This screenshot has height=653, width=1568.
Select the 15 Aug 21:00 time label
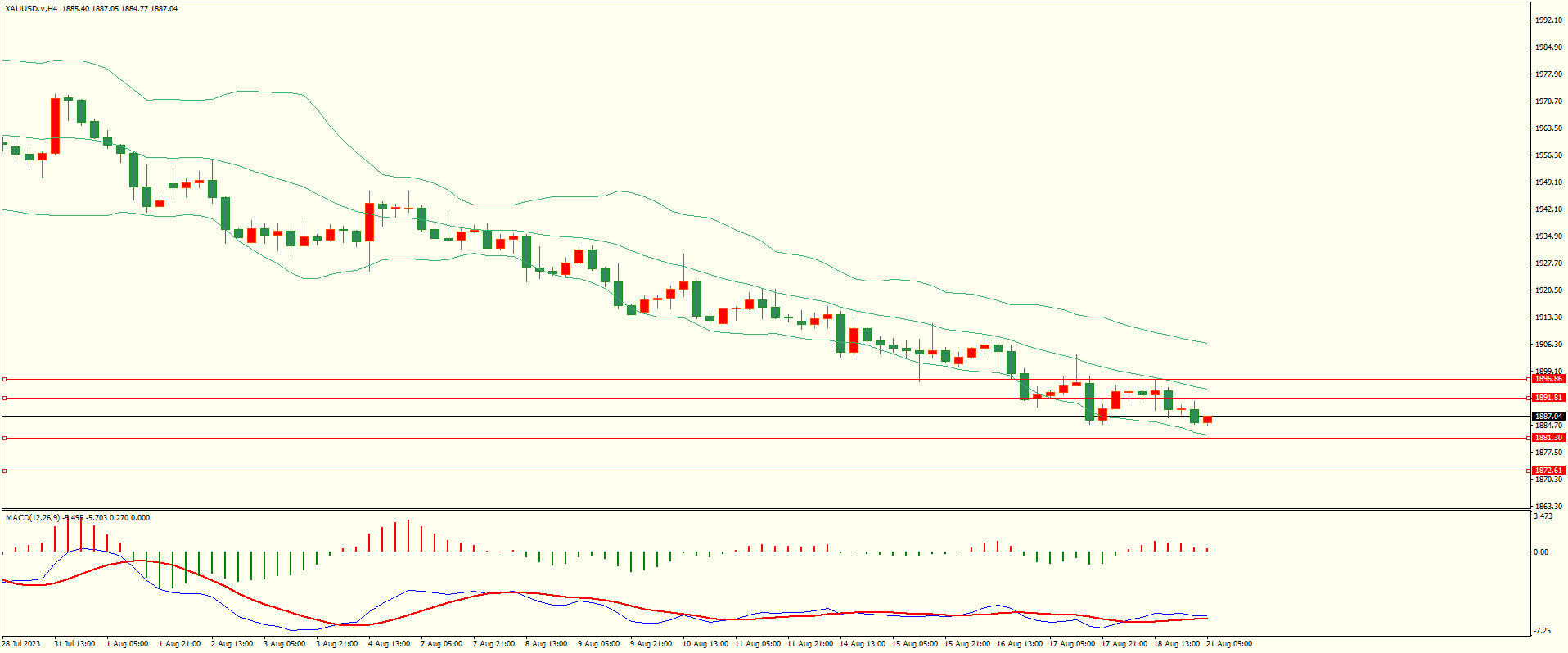(967, 644)
